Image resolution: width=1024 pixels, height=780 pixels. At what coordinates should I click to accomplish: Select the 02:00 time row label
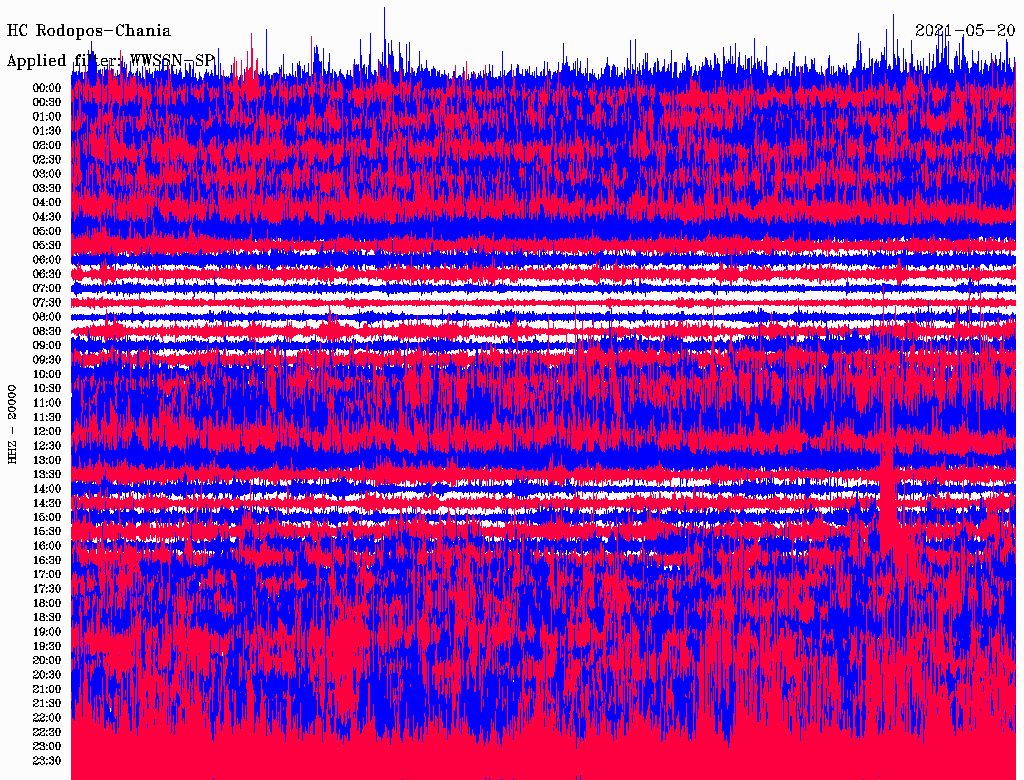click(x=47, y=145)
